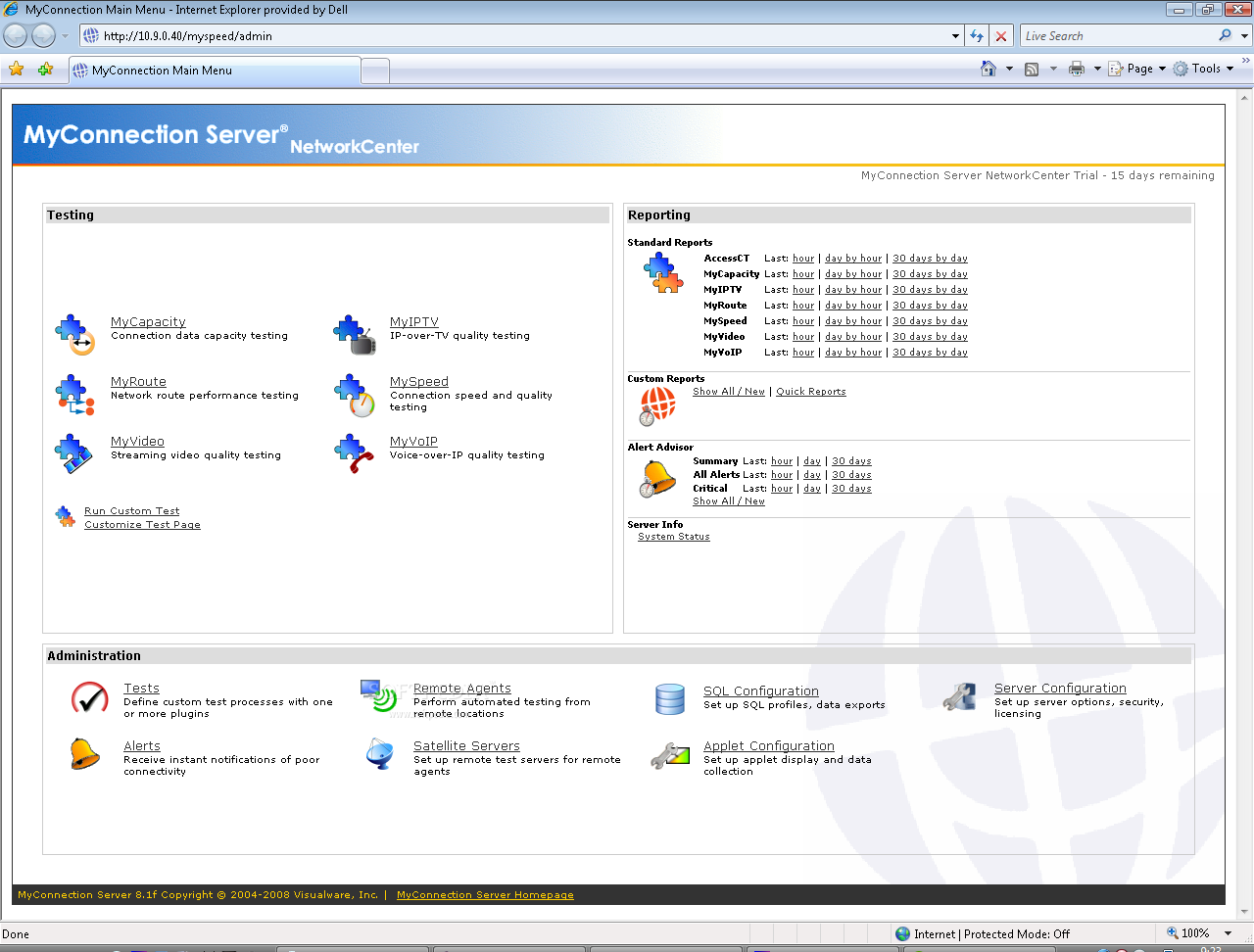The width and height of the screenshot is (1254, 952).
Task: Open the MySpeed test link
Action: pyautogui.click(x=419, y=381)
